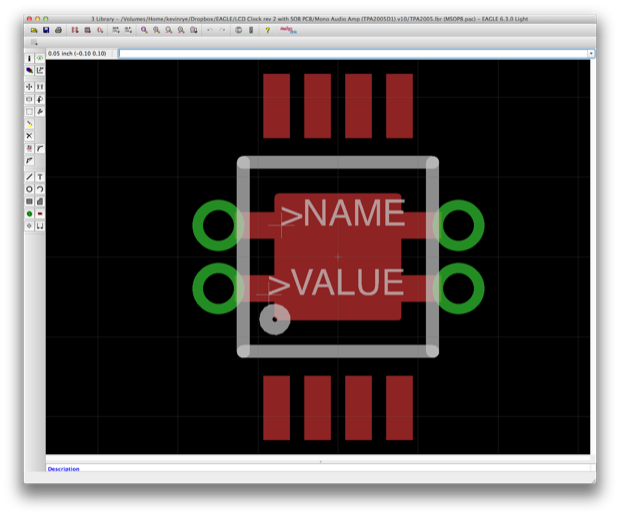Select the Split tool
620x516 pixels.
coord(29,161)
